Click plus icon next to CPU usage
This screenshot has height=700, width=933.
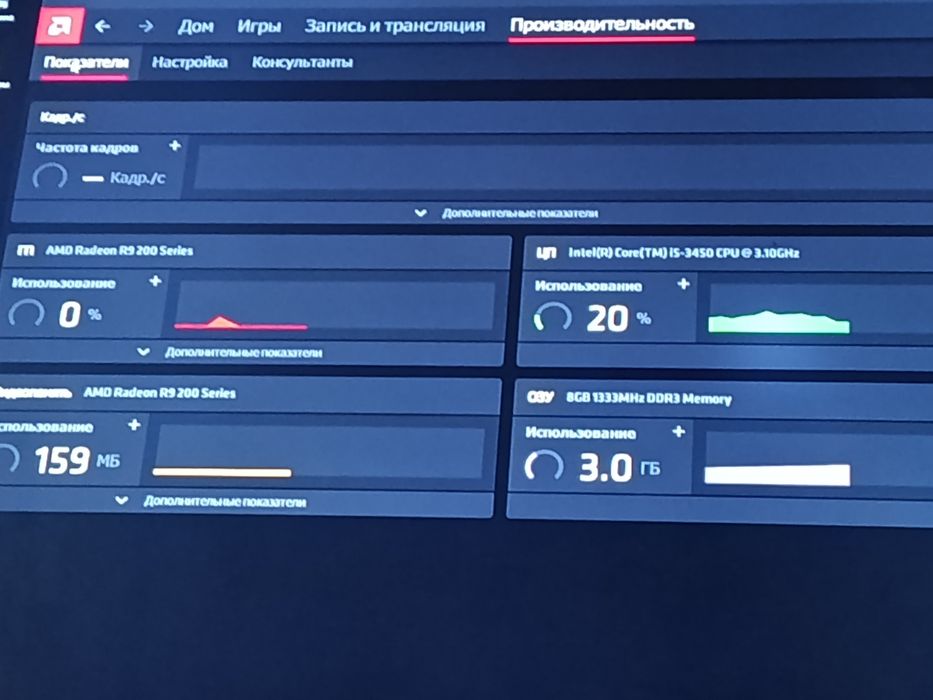click(x=684, y=284)
